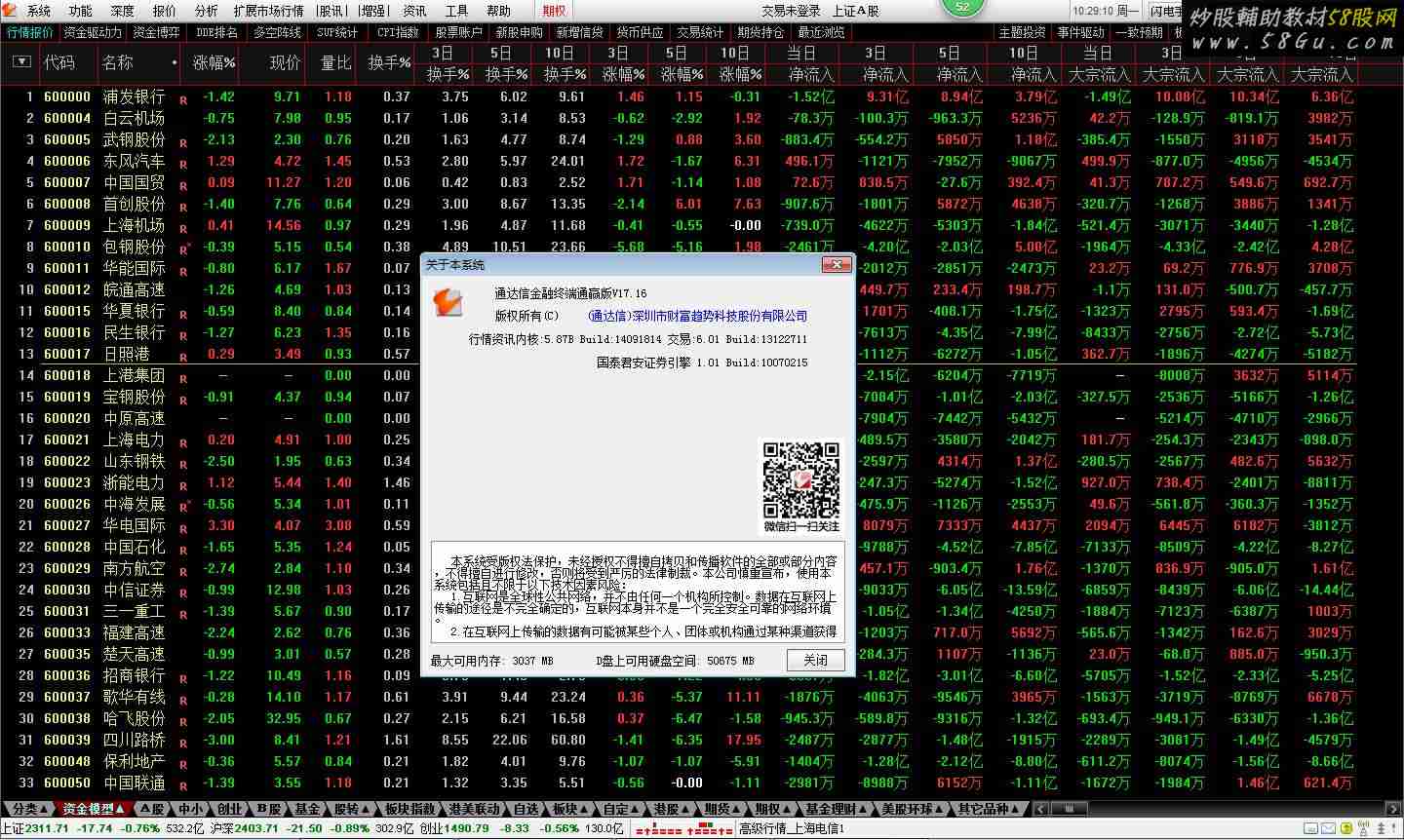Switch to 主题投资 top tab
This screenshot has height=840, width=1404.
point(1021,32)
